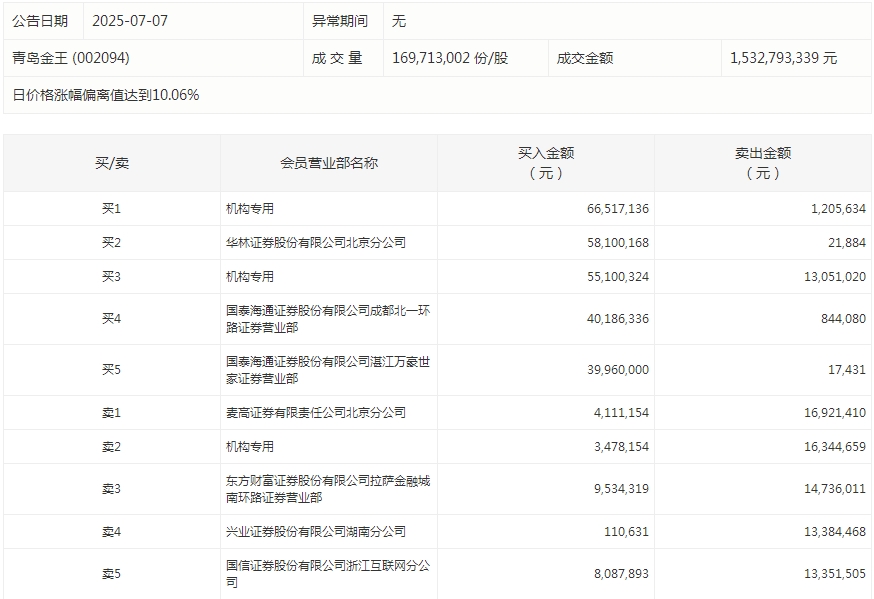Click 麦高证券有限责任公司北京分公司
The width and height of the screenshot is (874, 599).
[x=315, y=413]
